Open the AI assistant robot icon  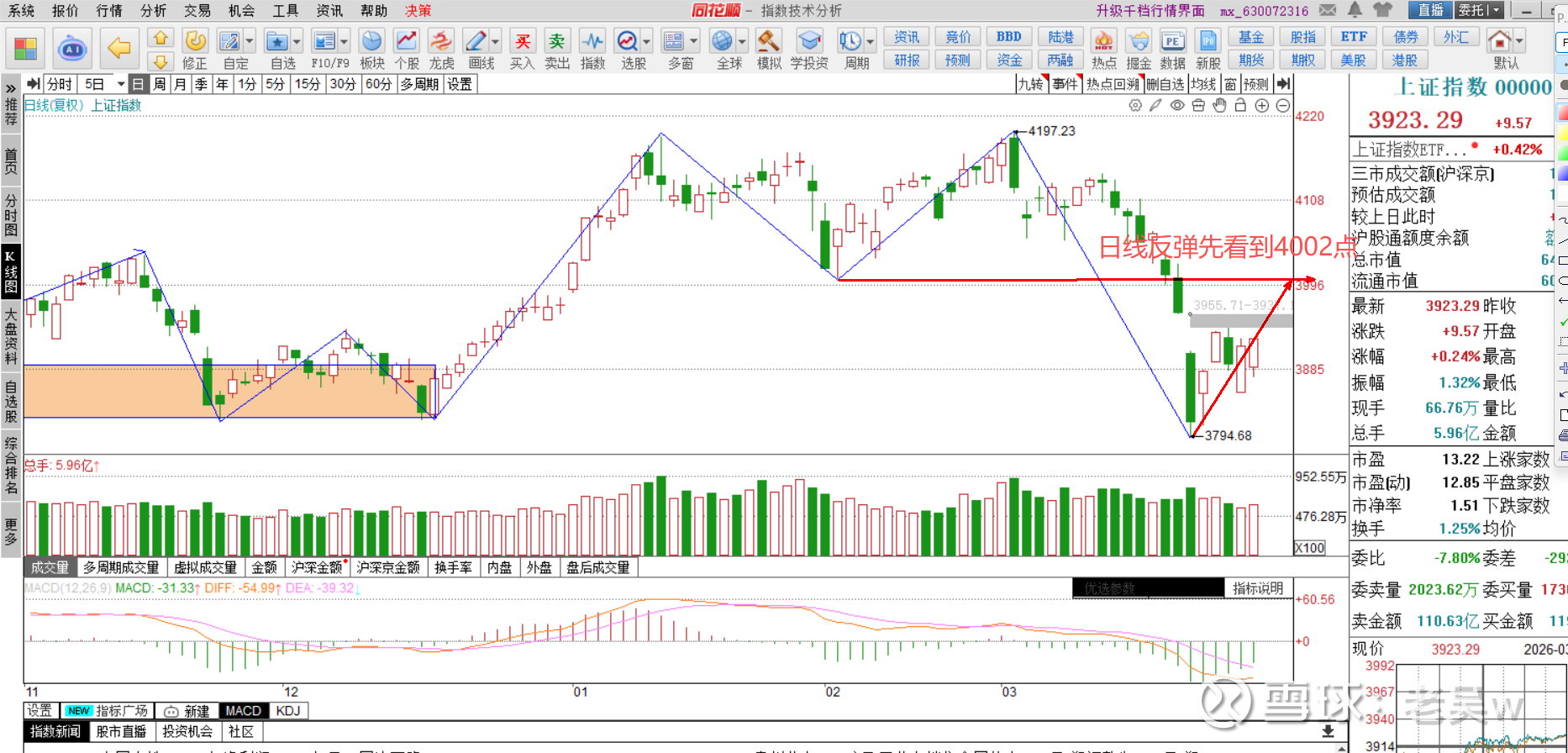coord(73,49)
